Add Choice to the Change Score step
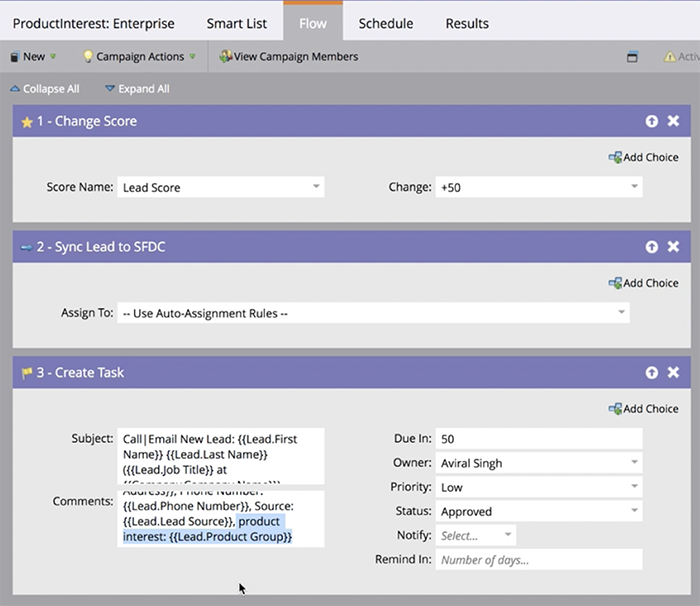Screen dimensions: 700x606 (643, 157)
